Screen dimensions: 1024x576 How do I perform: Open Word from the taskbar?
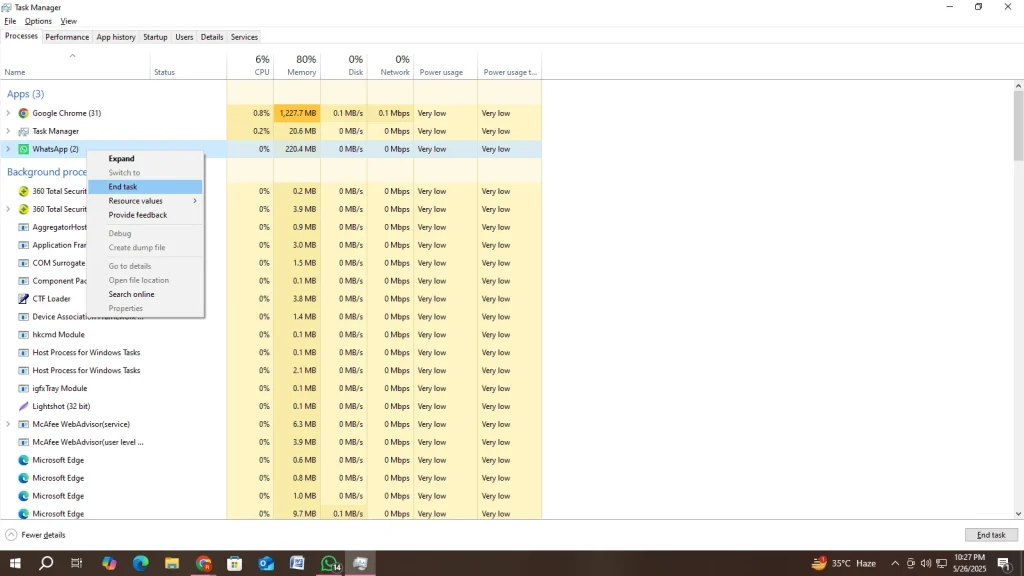pyautogui.click(x=297, y=563)
